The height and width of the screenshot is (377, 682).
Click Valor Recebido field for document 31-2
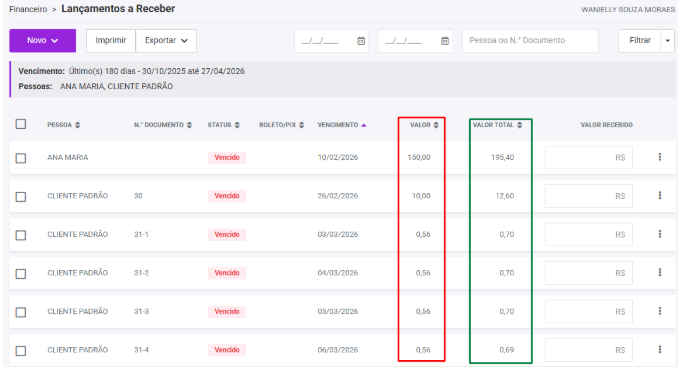coord(588,273)
